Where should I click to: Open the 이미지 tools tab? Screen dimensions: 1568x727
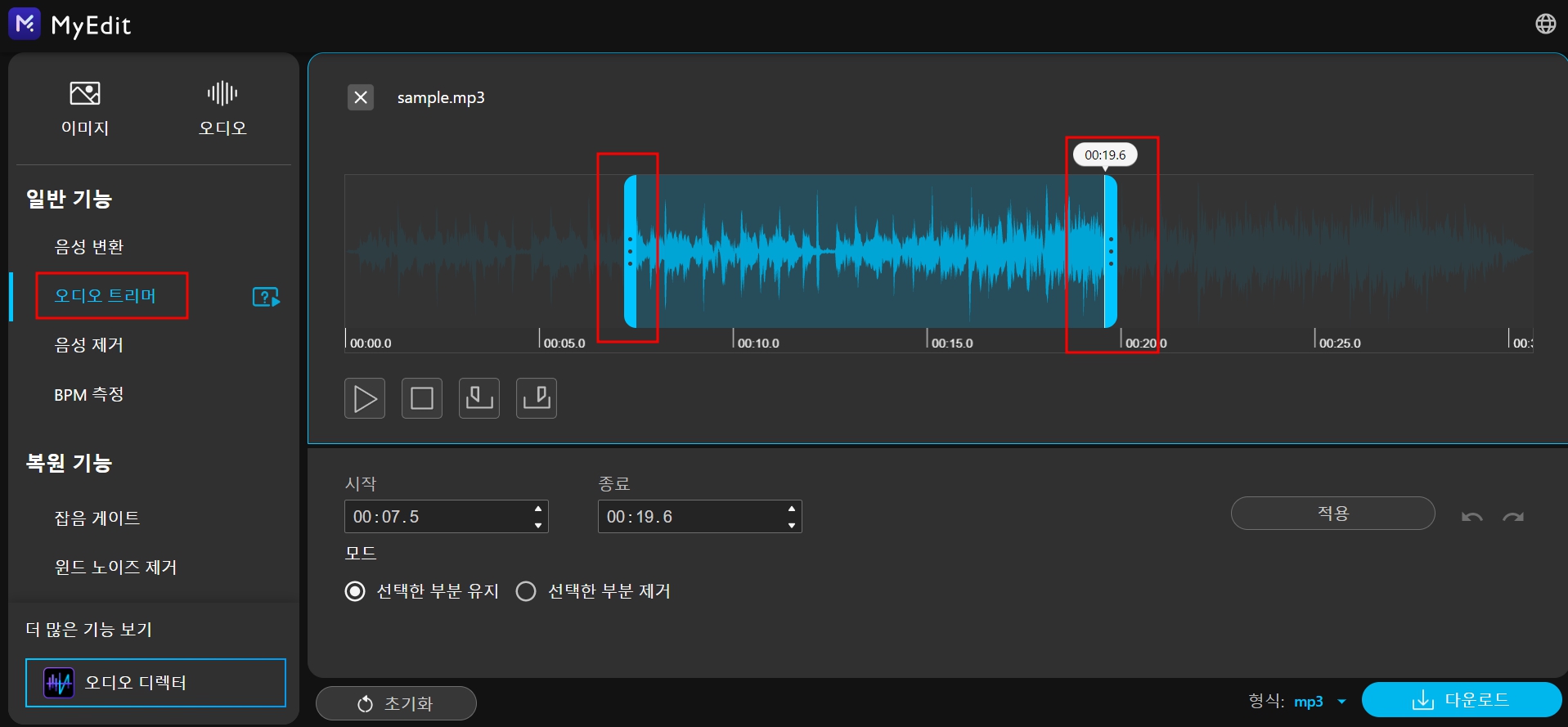click(85, 109)
